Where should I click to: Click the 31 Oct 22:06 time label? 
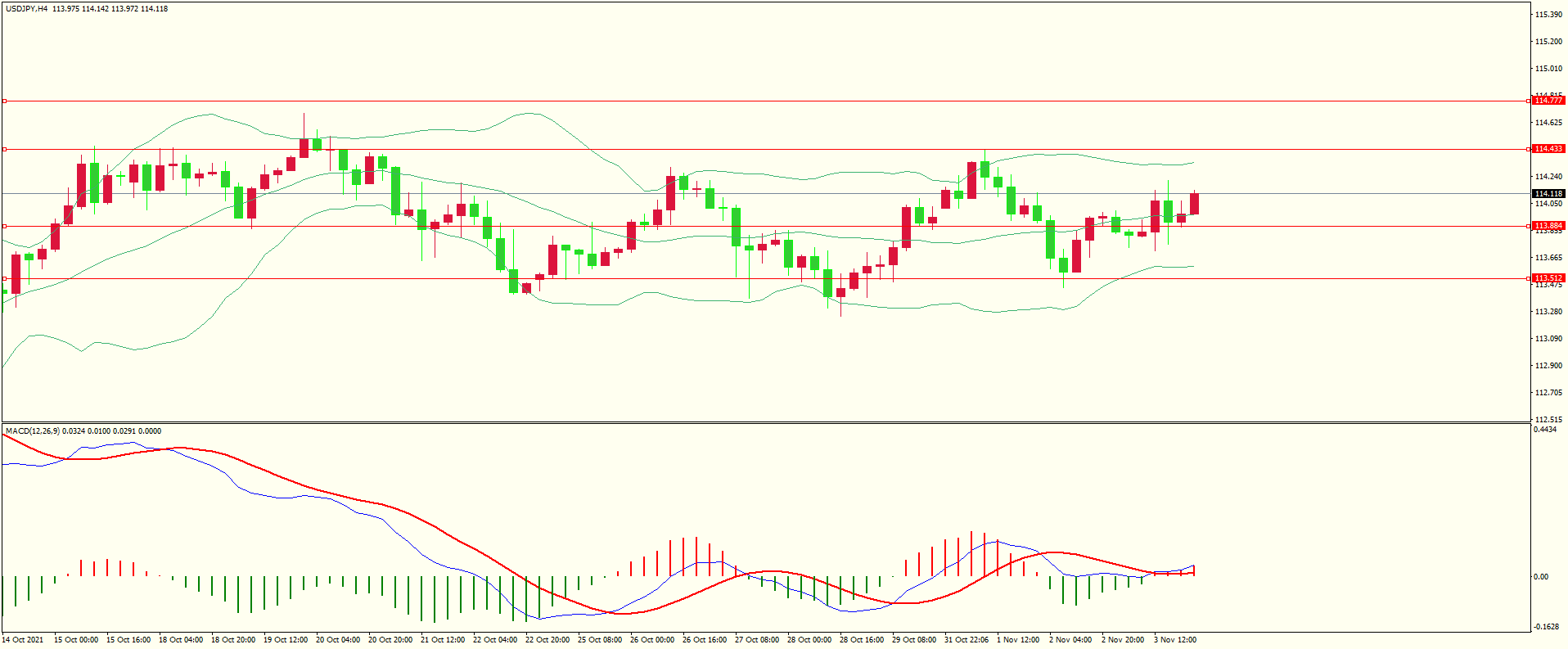966,640
